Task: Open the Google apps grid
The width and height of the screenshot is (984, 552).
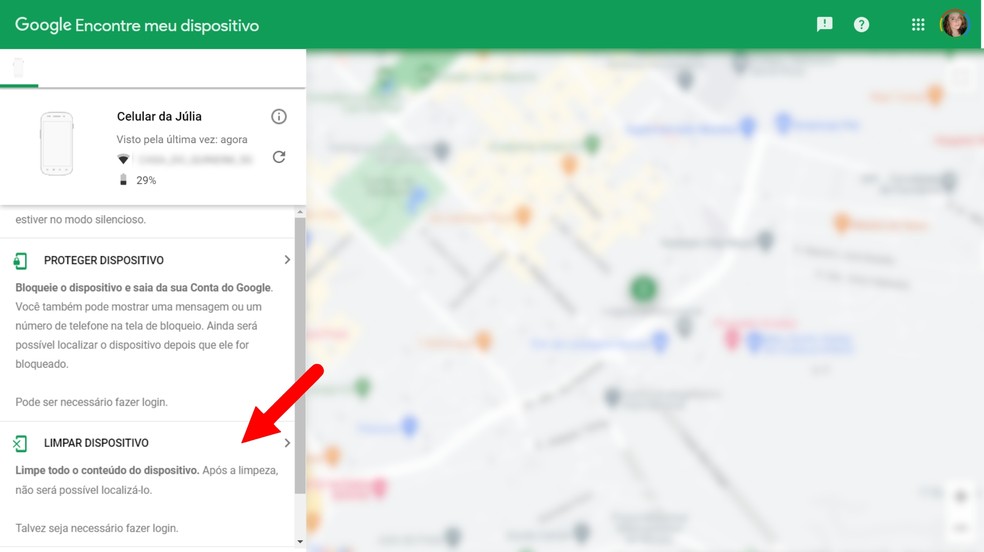Action: coord(917,24)
